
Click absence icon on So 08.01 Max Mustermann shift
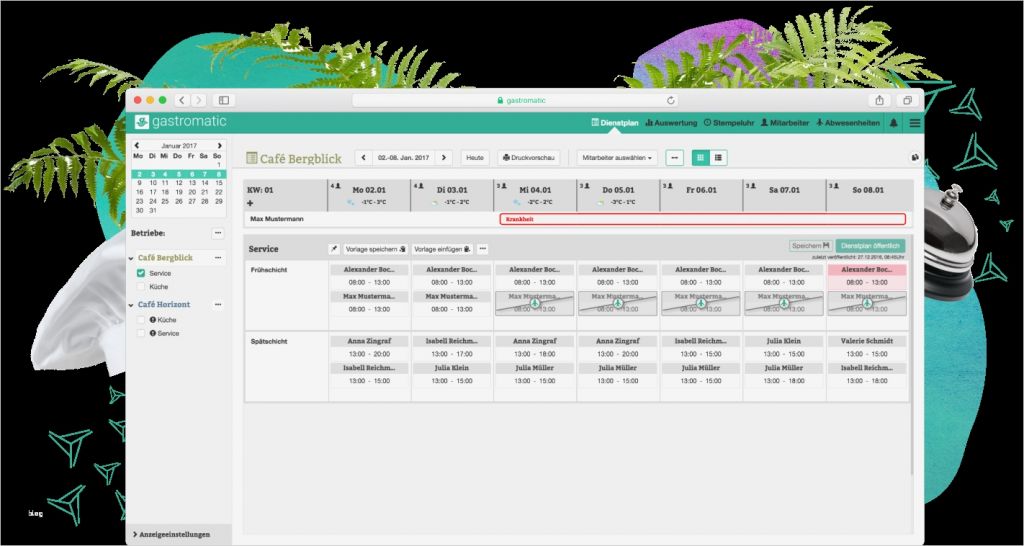point(867,303)
